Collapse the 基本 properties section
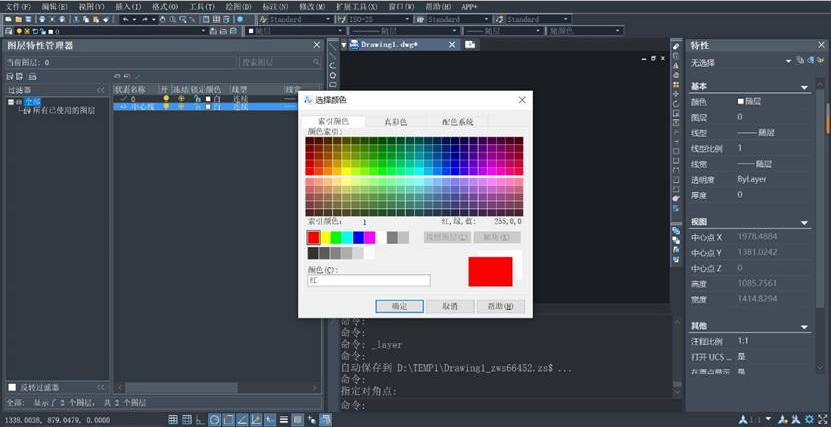This screenshot has height=428, width=831. (805, 88)
